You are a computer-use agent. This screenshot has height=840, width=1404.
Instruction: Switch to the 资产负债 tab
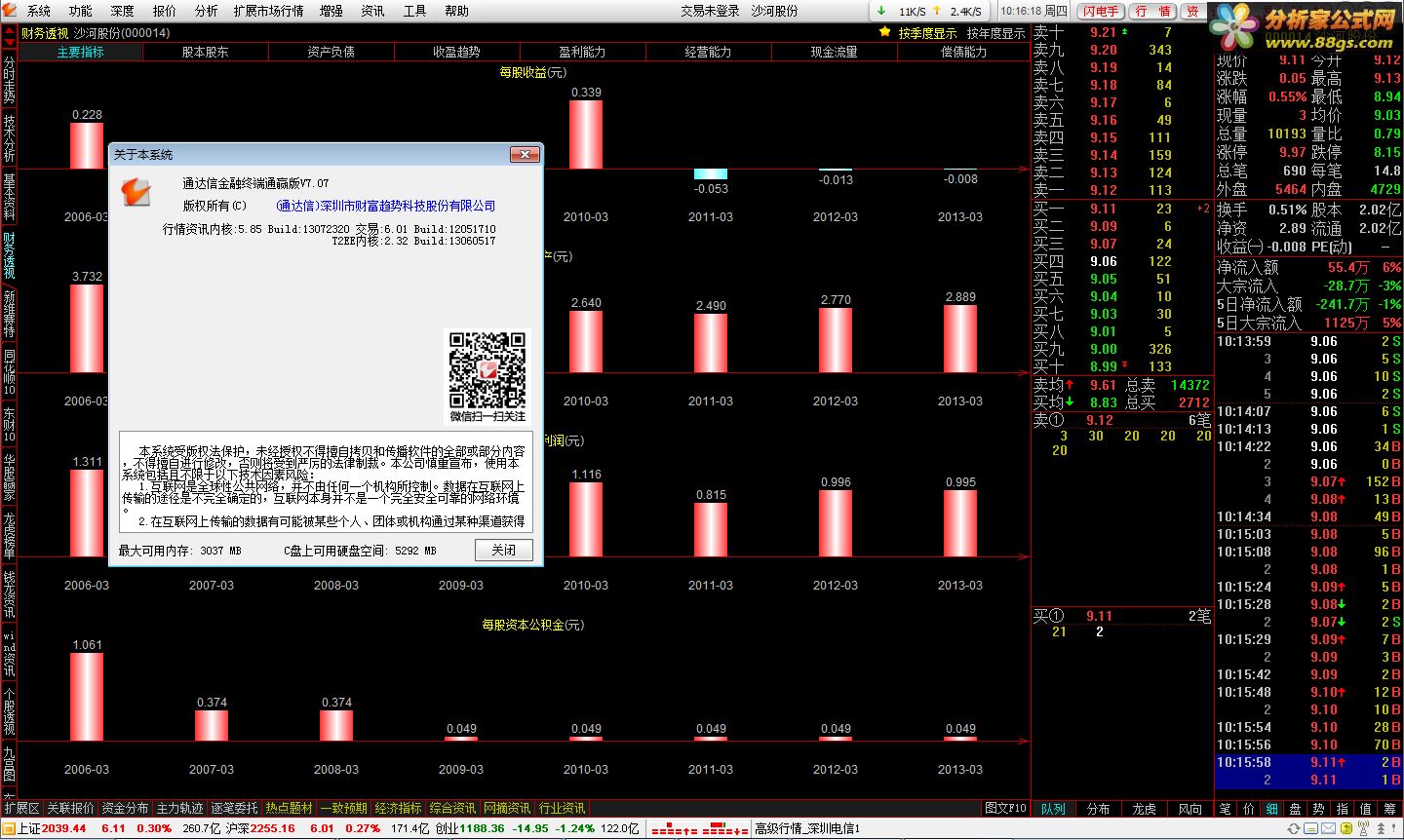(x=331, y=52)
